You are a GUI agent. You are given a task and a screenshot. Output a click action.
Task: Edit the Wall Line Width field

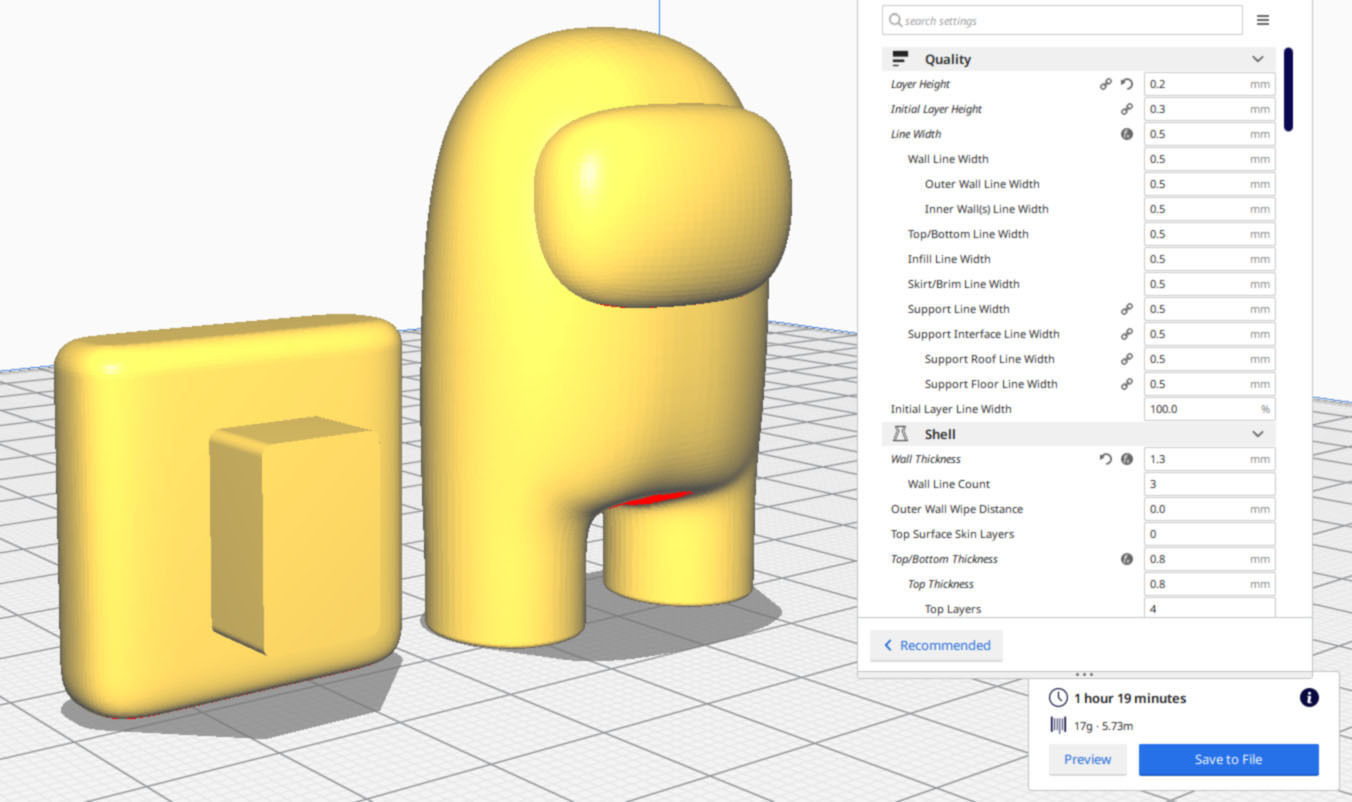(x=1209, y=159)
